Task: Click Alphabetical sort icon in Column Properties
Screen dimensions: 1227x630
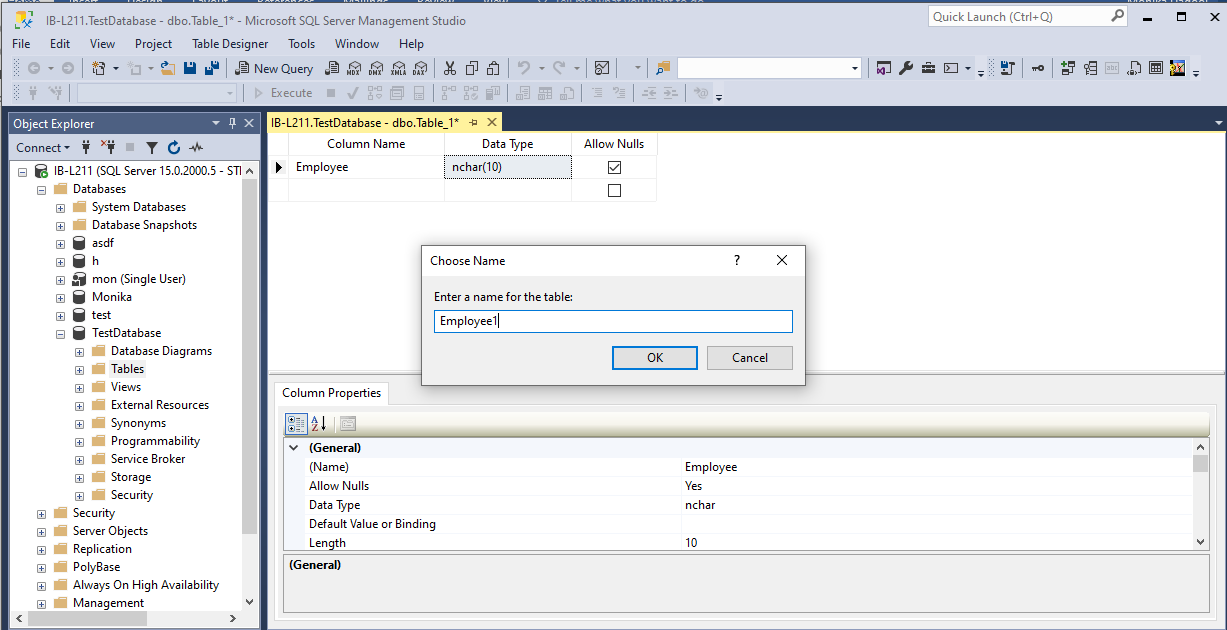Action: 319,423
